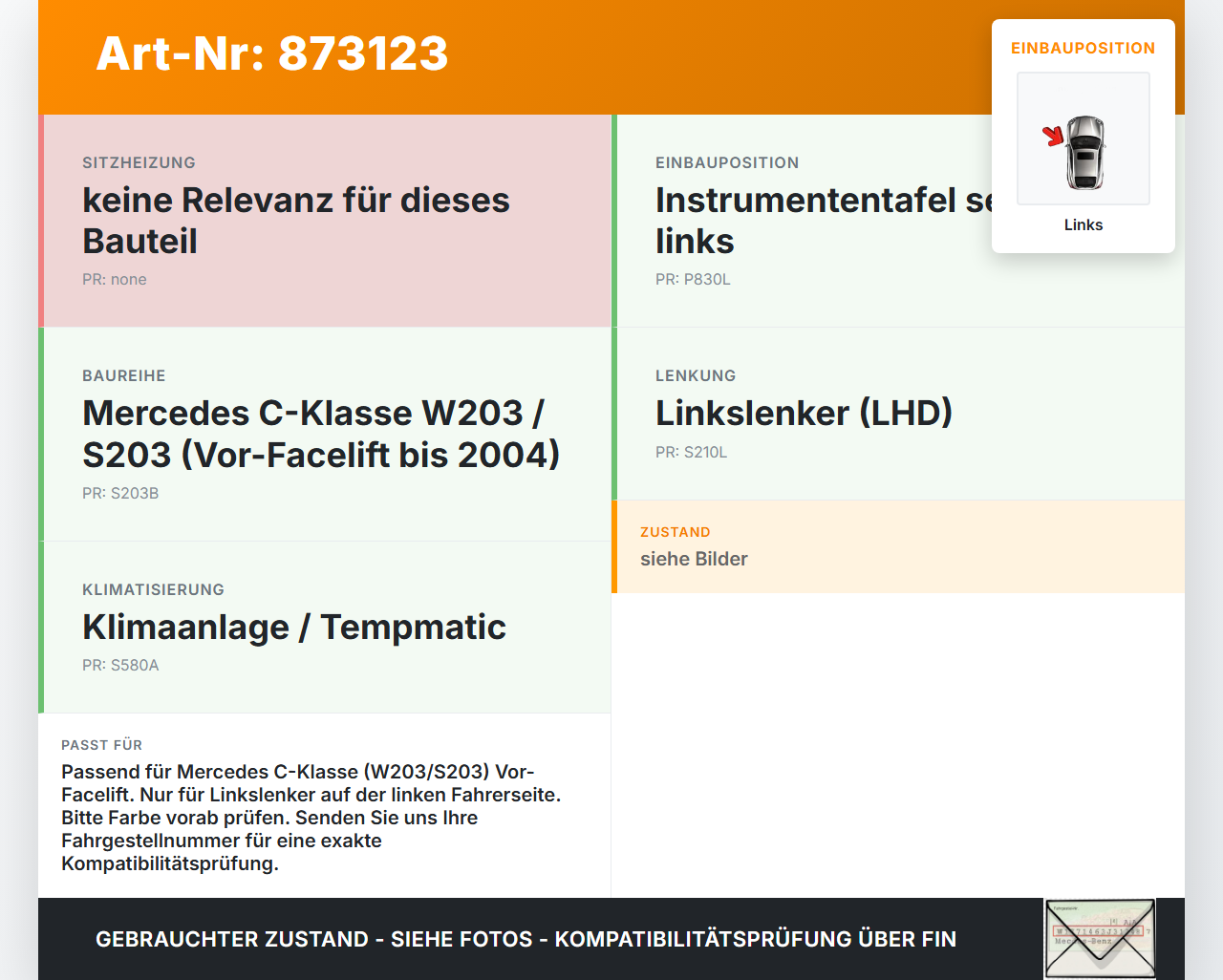
Task: Click the ZUSTAND label
Action: 676,532
